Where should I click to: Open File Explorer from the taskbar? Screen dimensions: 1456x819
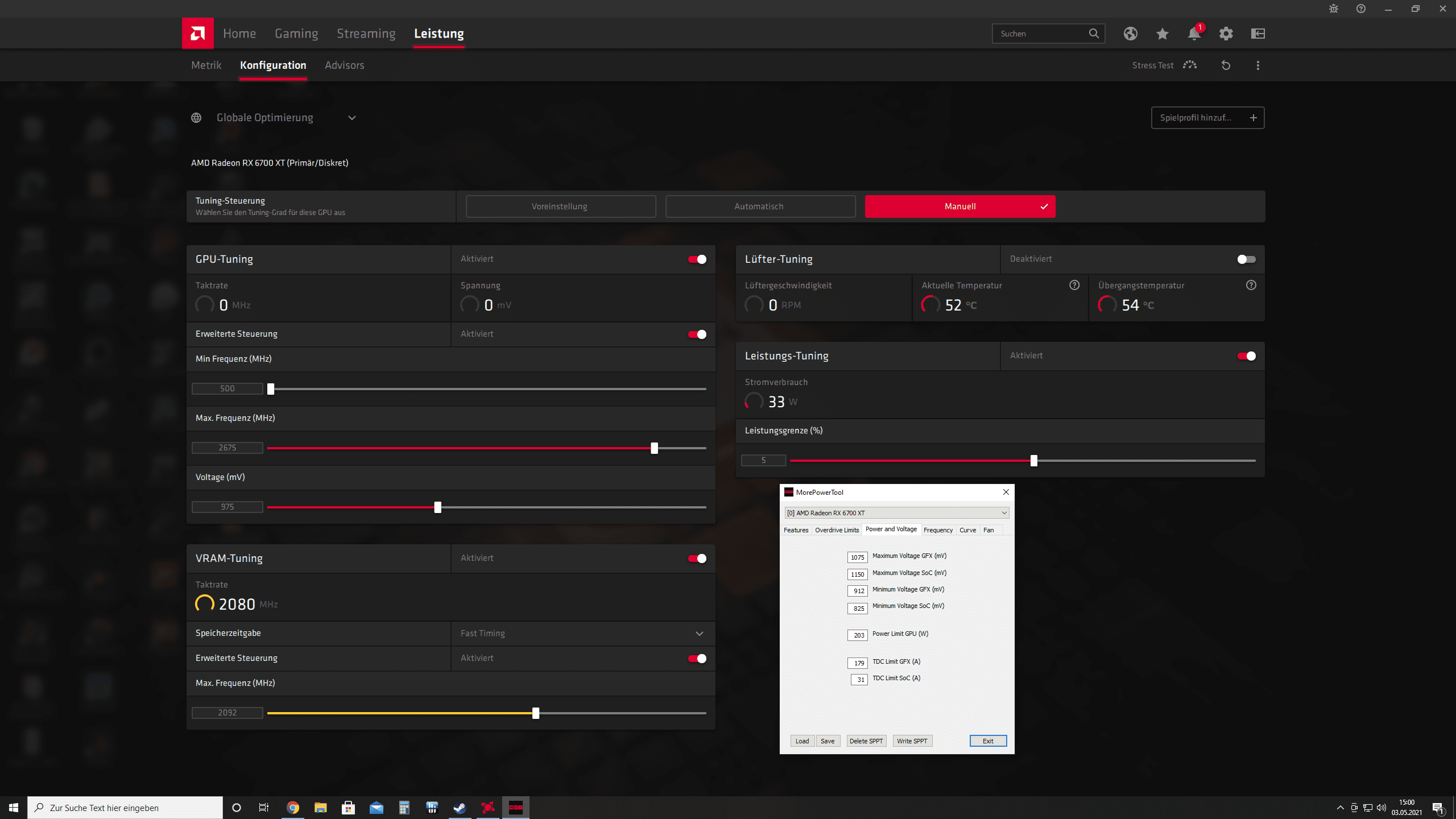point(320,808)
